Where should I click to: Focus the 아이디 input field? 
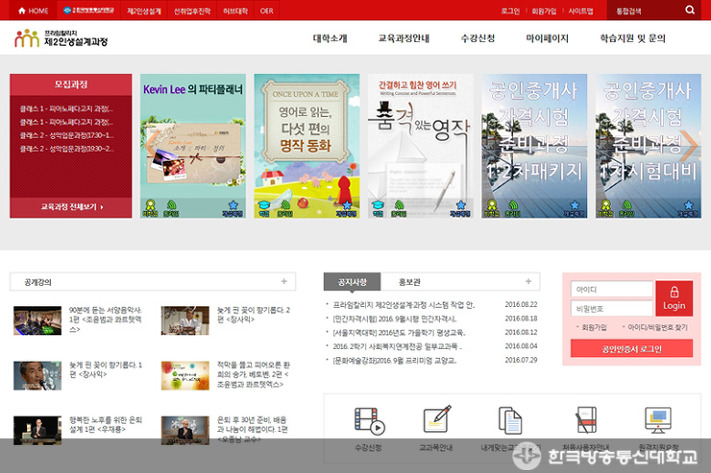point(611,289)
